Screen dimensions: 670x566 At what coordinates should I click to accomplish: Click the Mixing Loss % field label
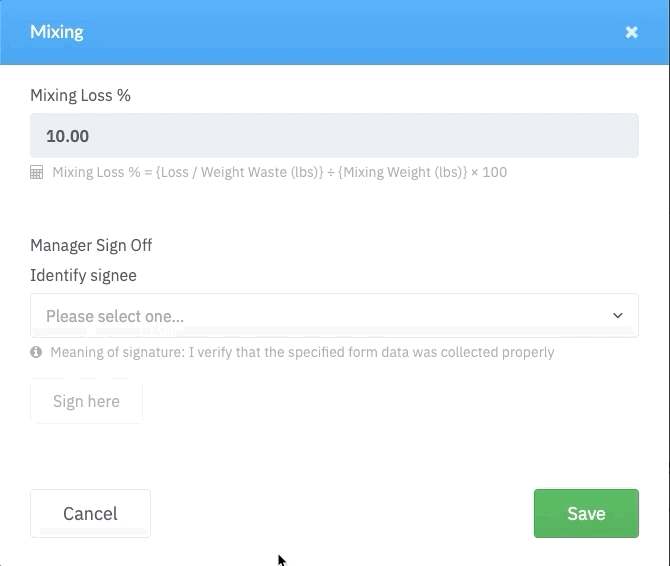[81, 96]
